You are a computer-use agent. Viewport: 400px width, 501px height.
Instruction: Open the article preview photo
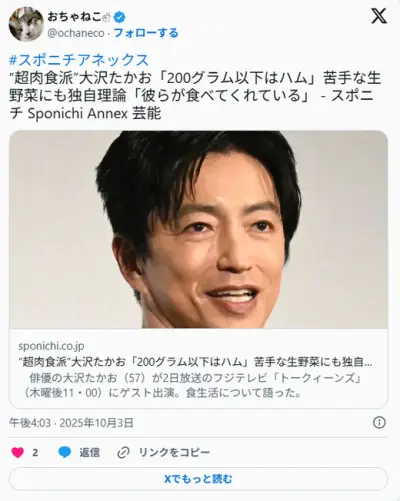(x=198, y=229)
